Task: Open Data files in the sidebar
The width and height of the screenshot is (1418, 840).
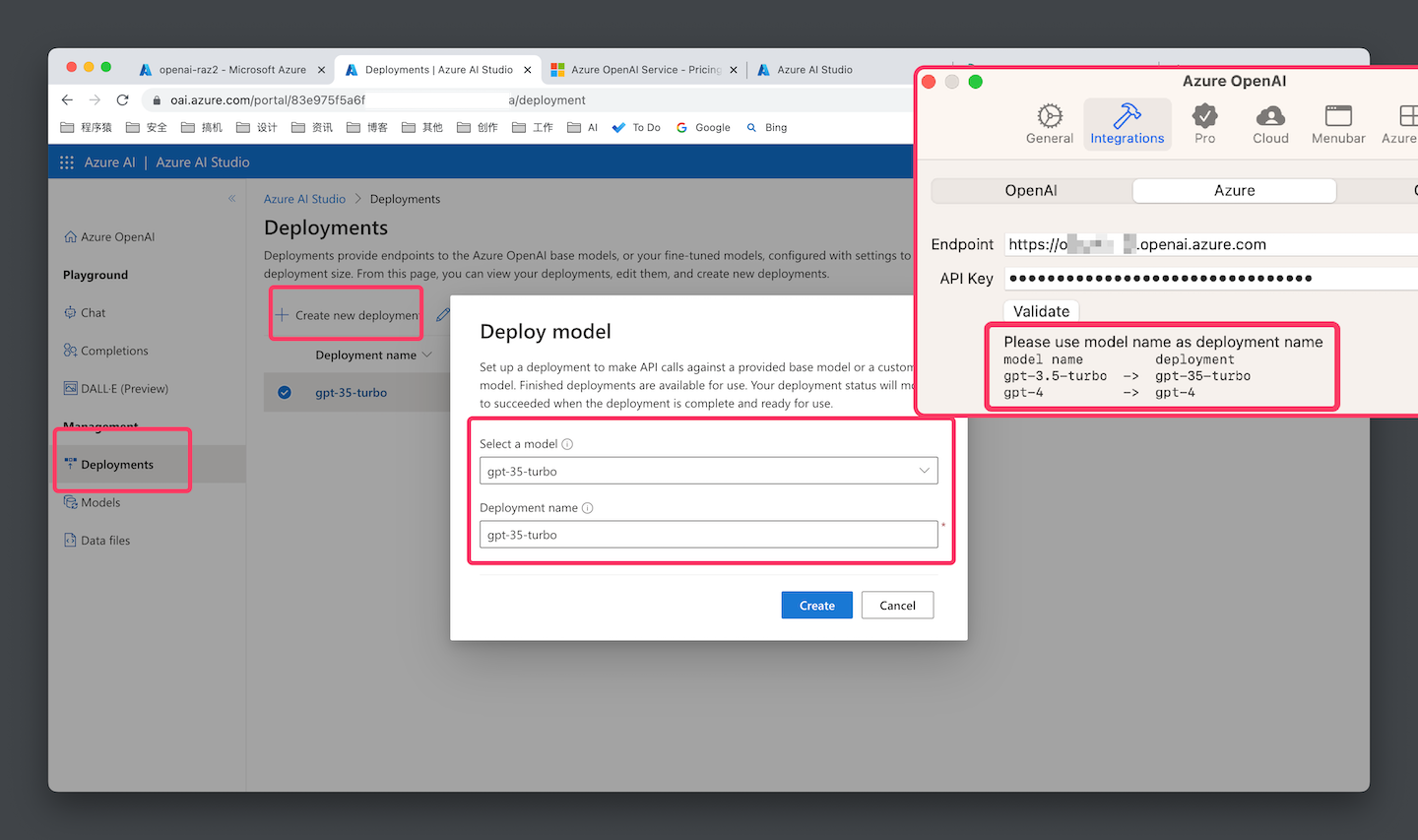Action: (x=97, y=541)
